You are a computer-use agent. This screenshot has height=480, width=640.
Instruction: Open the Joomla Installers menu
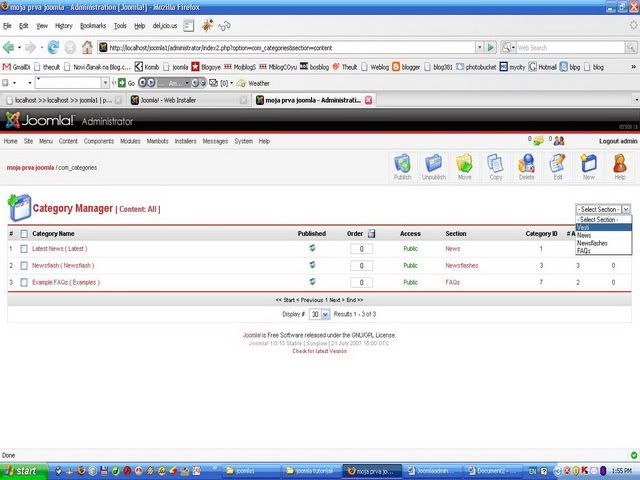tap(185, 141)
